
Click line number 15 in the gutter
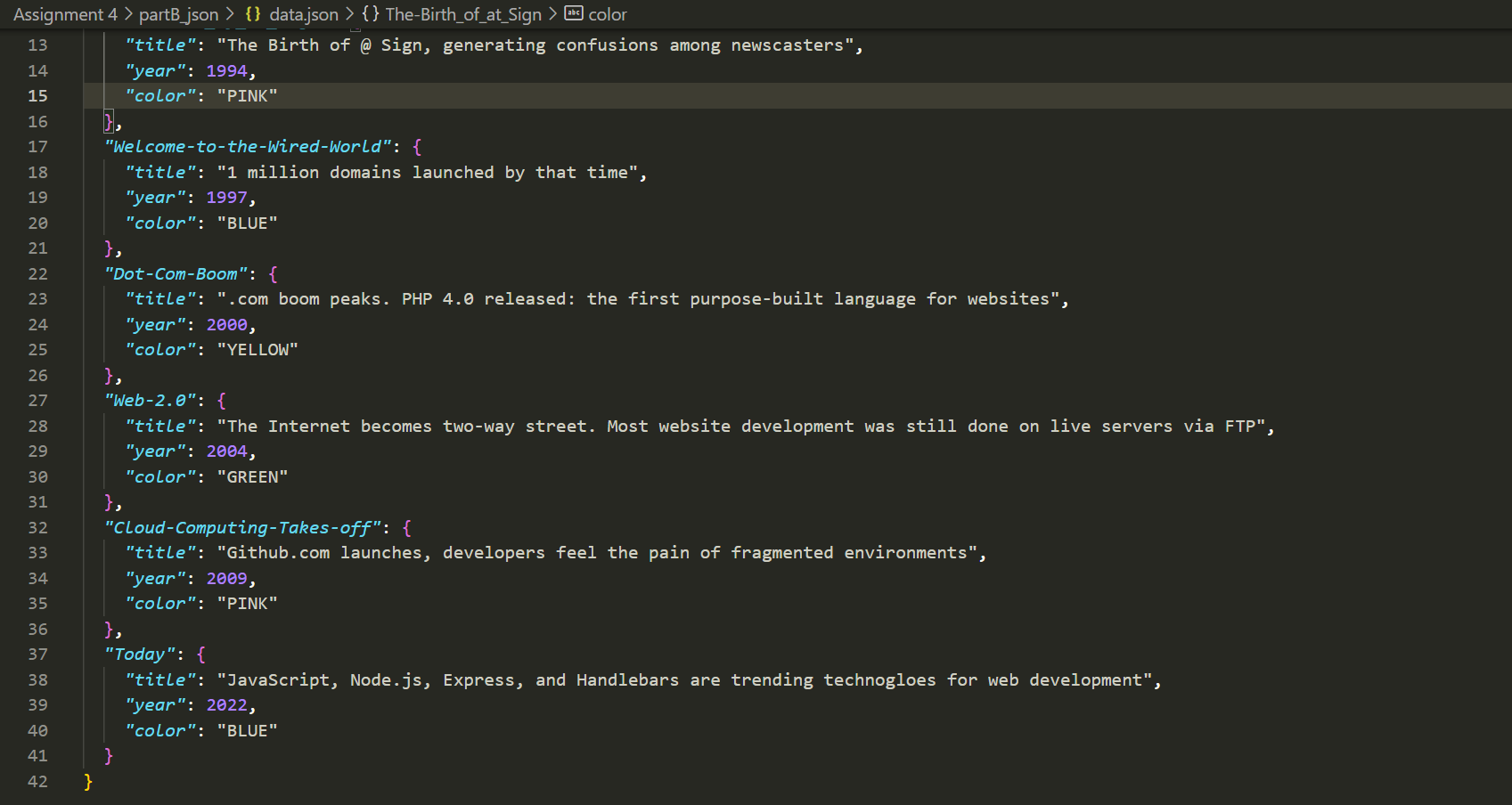[37, 95]
